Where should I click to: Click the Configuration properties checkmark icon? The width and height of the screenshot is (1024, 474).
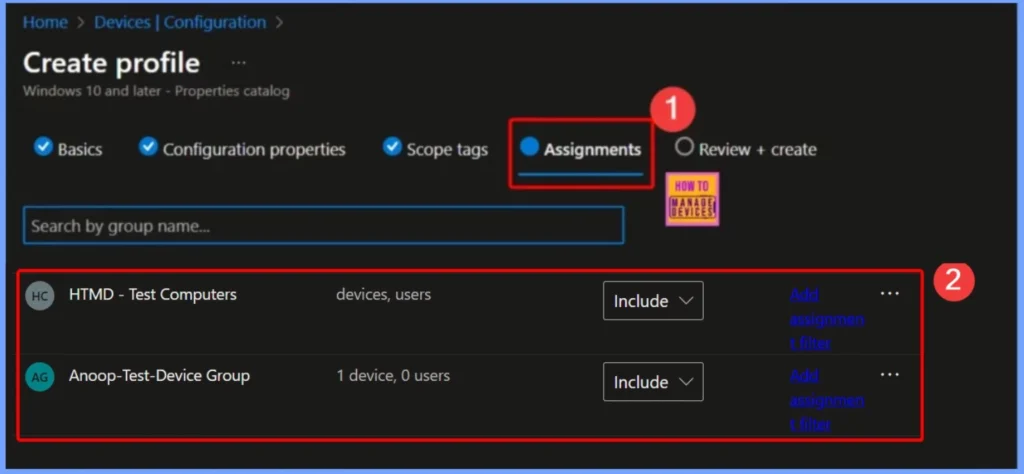[148, 147]
